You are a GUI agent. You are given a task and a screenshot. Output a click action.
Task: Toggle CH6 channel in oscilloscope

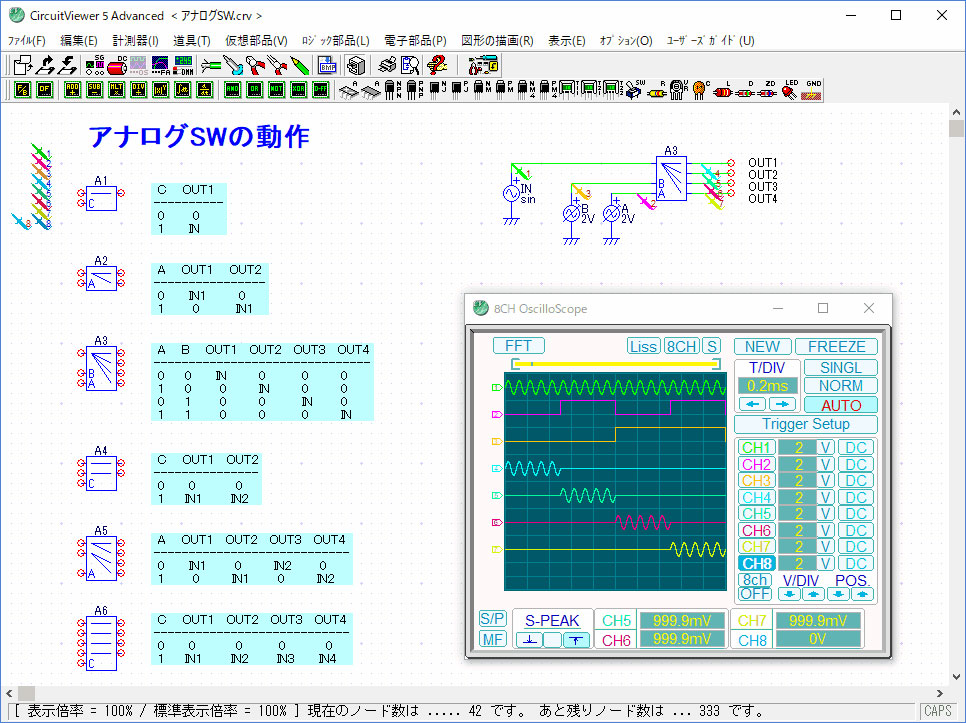pos(757,530)
